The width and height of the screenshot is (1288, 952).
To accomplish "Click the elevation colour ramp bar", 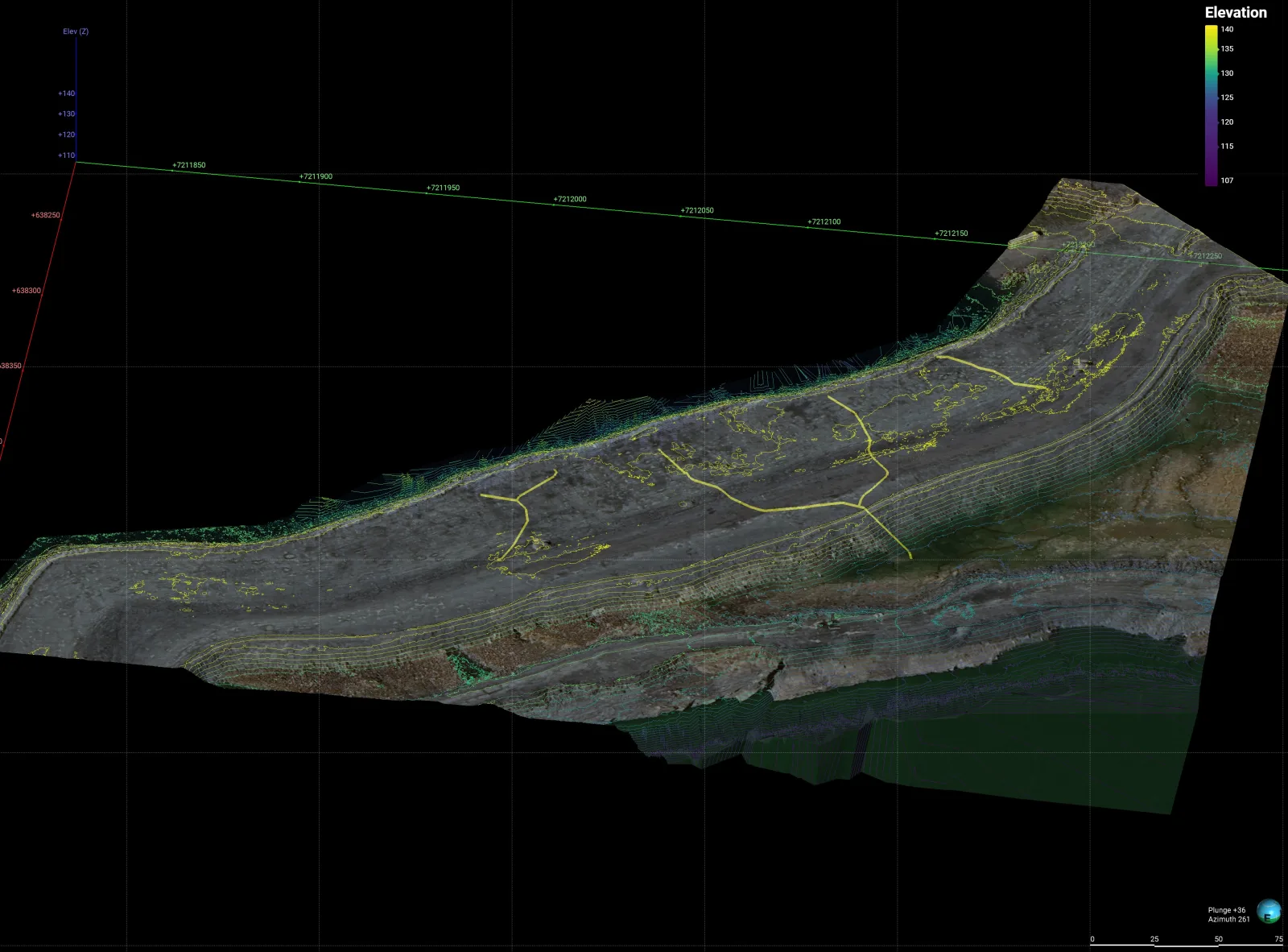I will click(1211, 106).
